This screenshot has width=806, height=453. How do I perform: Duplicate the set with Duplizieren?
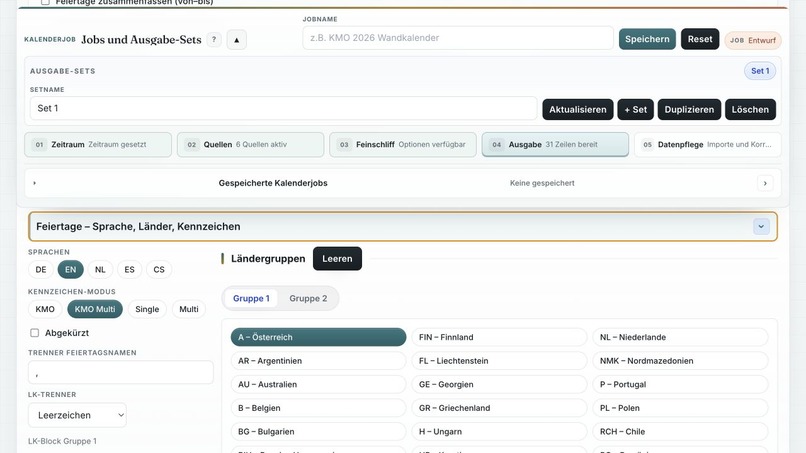[x=689, y=110]
